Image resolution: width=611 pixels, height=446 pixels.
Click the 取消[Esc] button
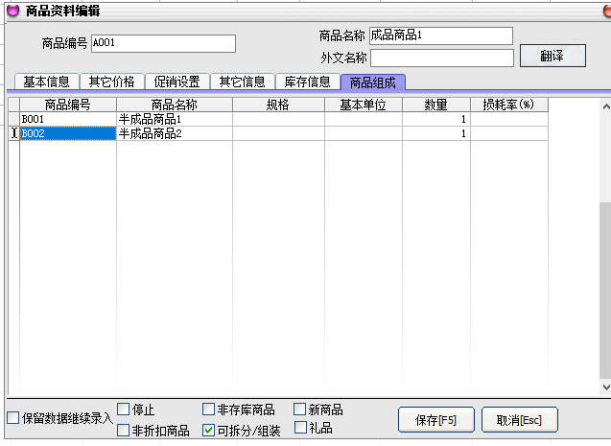click(519, 419)
